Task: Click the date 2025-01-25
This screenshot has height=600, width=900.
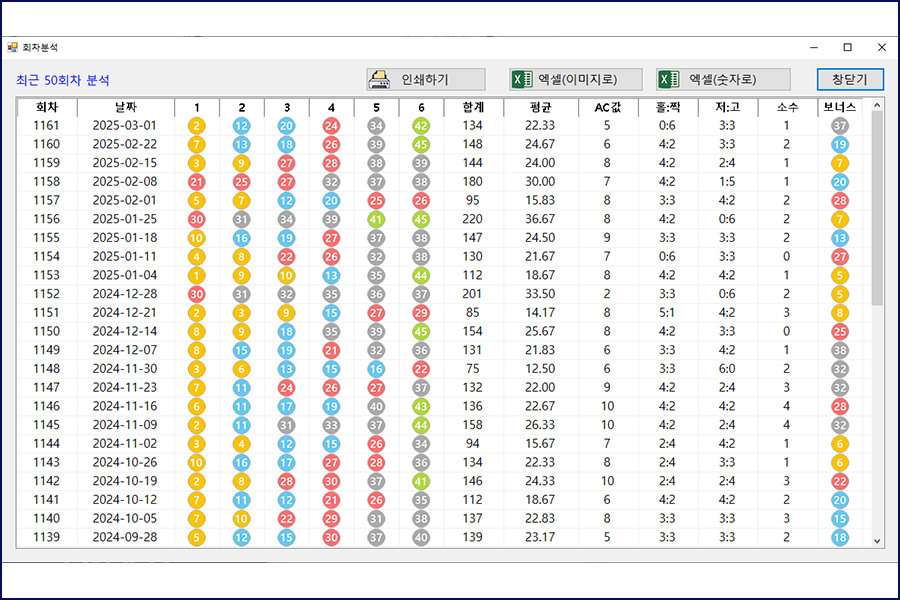Action: tap(125, 219)
